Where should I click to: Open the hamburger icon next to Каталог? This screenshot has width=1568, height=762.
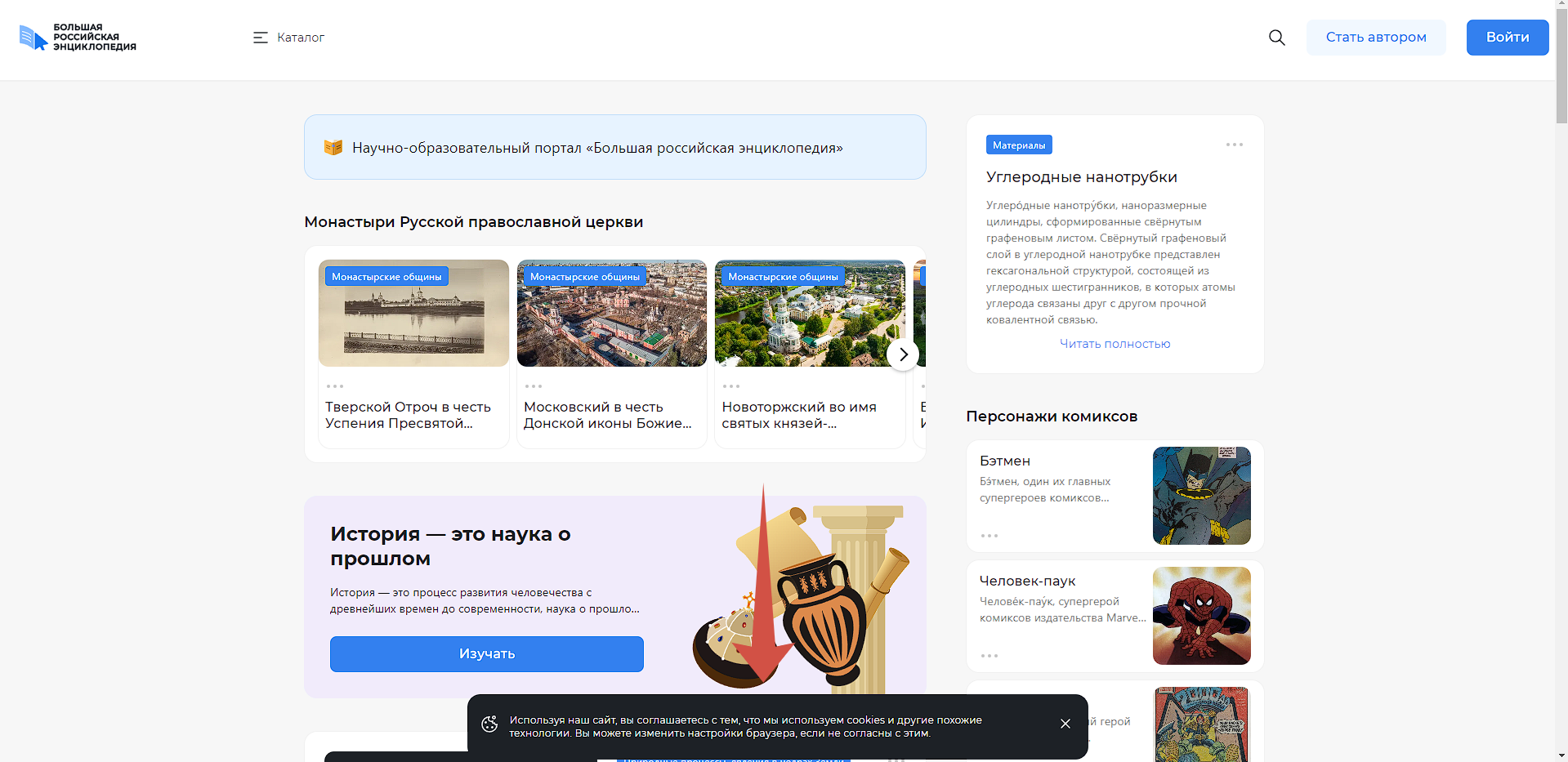tap(261, 37)
